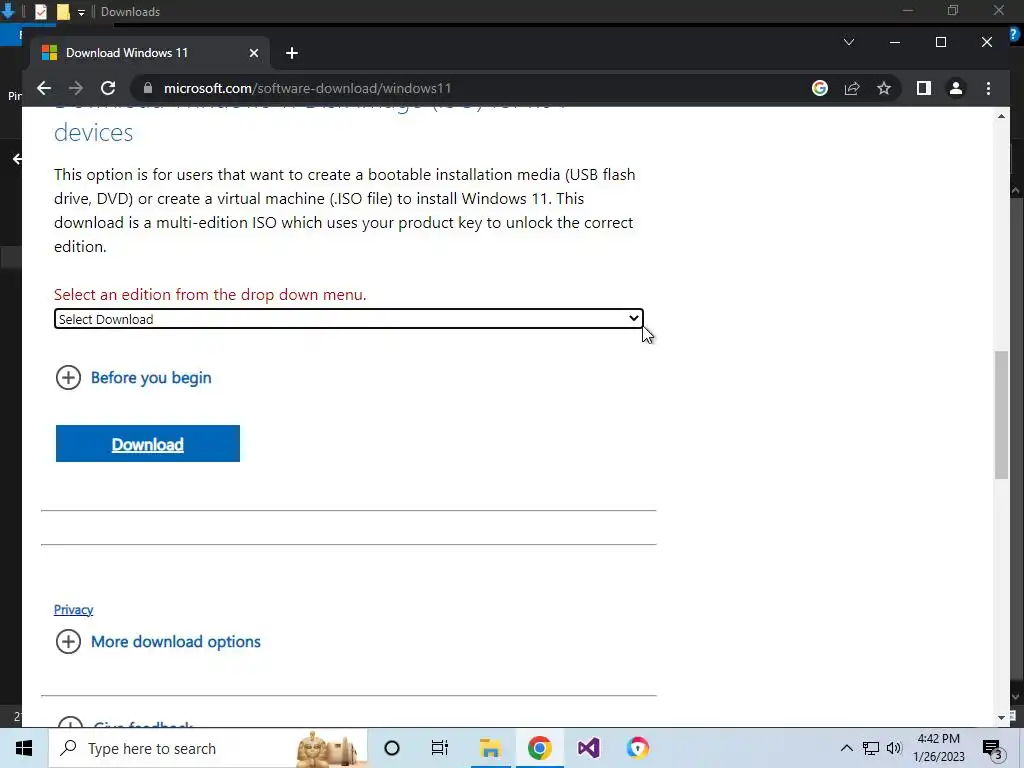
Task: Open Task View on taskbar
Action: click(x=440, y=748)
